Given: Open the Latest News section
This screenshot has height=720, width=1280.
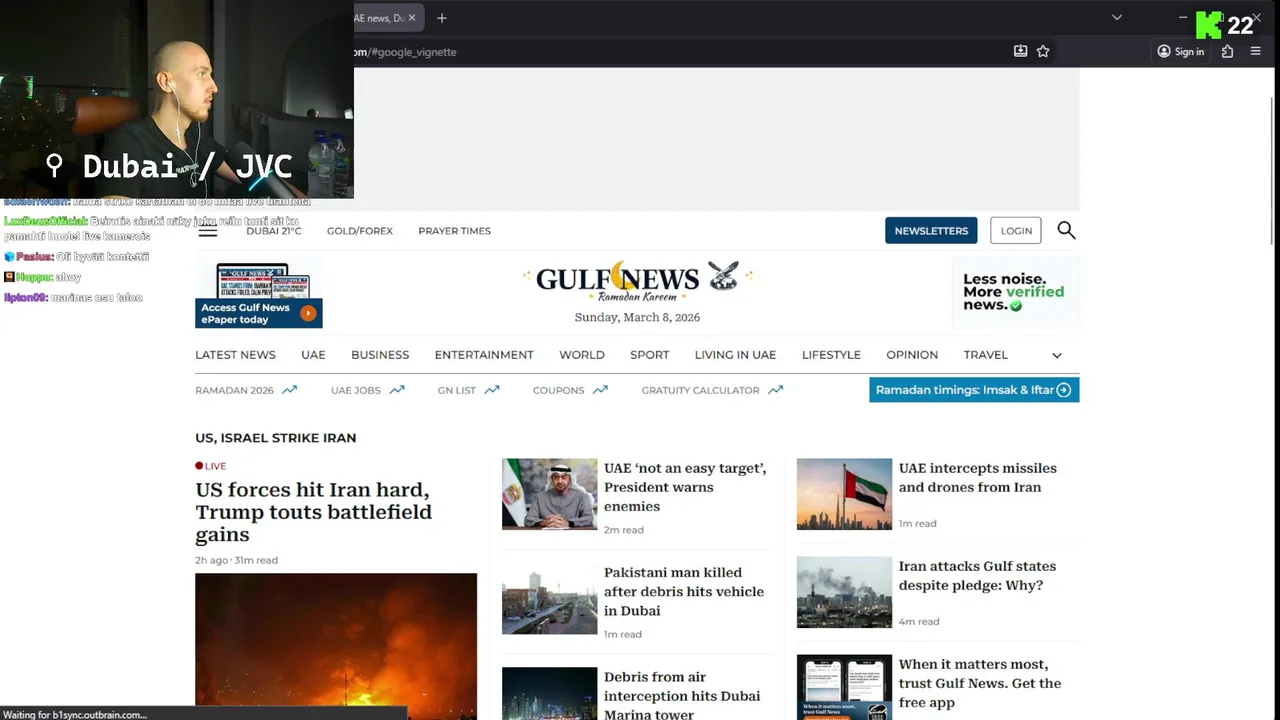Looking at the screenshot, I should click(x=235, y=355).
